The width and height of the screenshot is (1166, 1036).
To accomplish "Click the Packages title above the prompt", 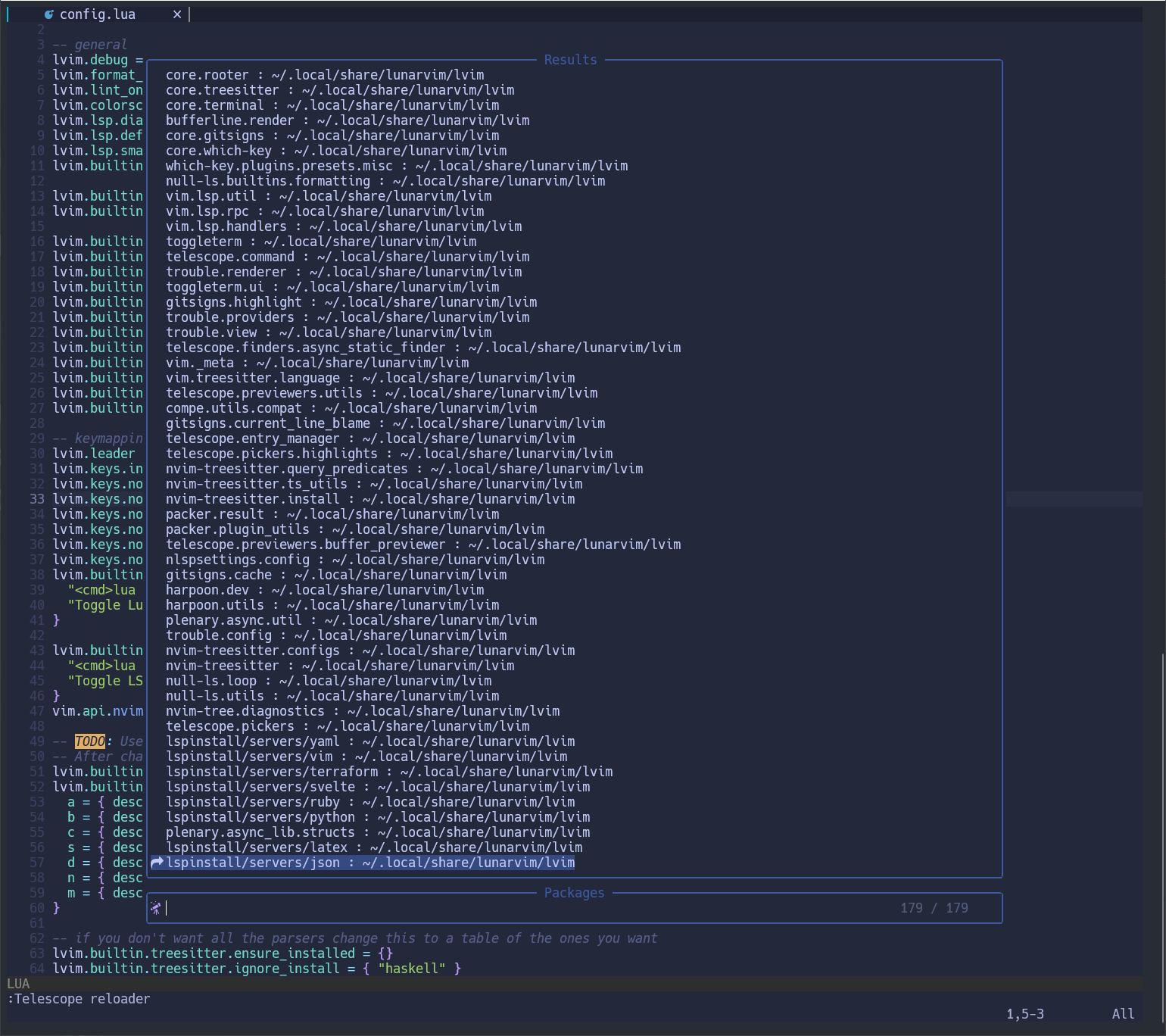I will coord(574,892).
